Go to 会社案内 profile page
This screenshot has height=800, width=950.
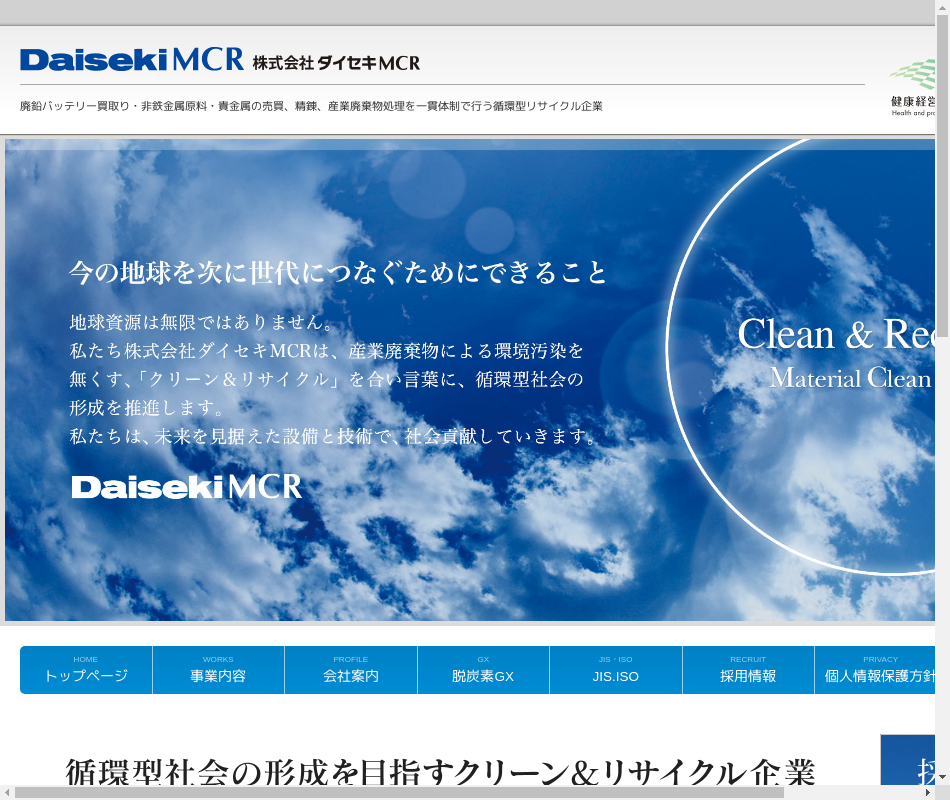[351, 670]
